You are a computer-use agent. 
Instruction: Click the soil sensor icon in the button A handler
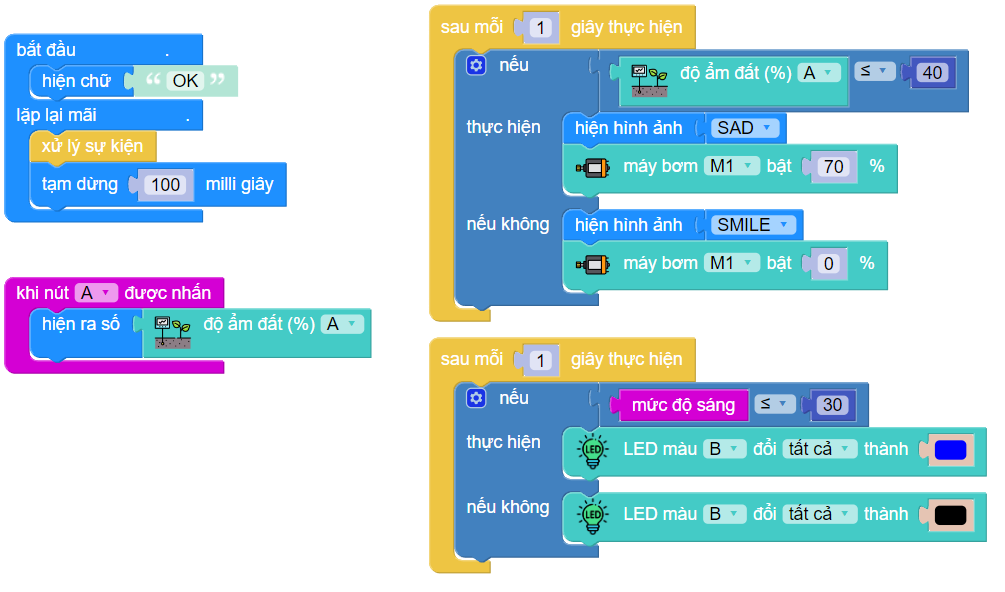pos(172,332)
